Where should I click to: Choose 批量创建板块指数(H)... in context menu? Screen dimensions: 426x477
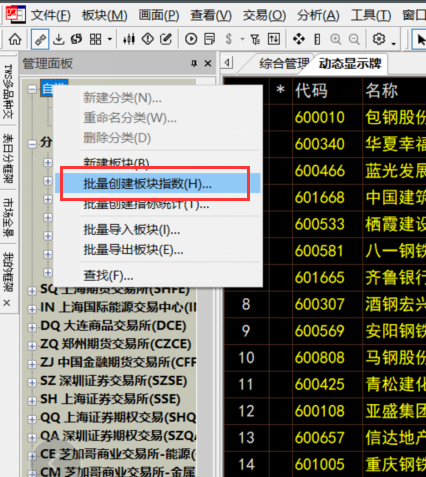point(157,183)
